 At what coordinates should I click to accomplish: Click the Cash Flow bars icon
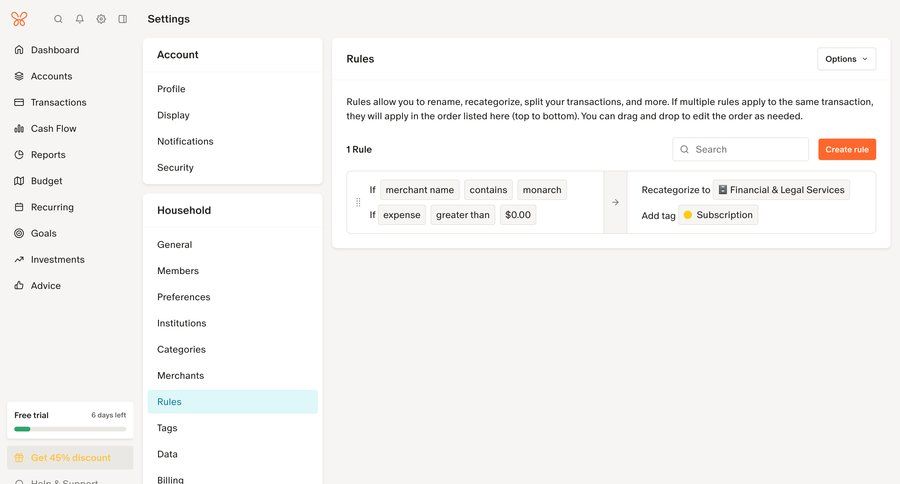point(19,129)
